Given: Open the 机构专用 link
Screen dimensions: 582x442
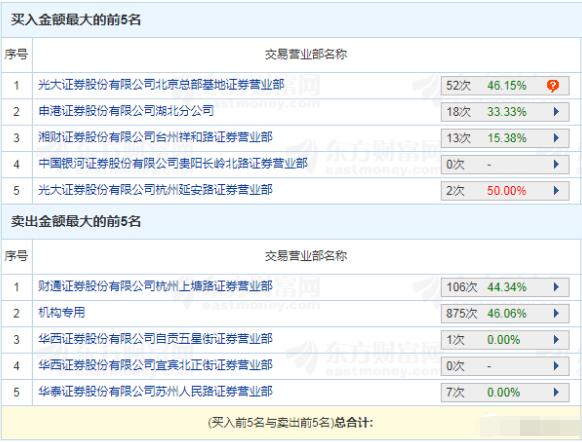Looking at the screenshot, I should [x=62, y=312].
